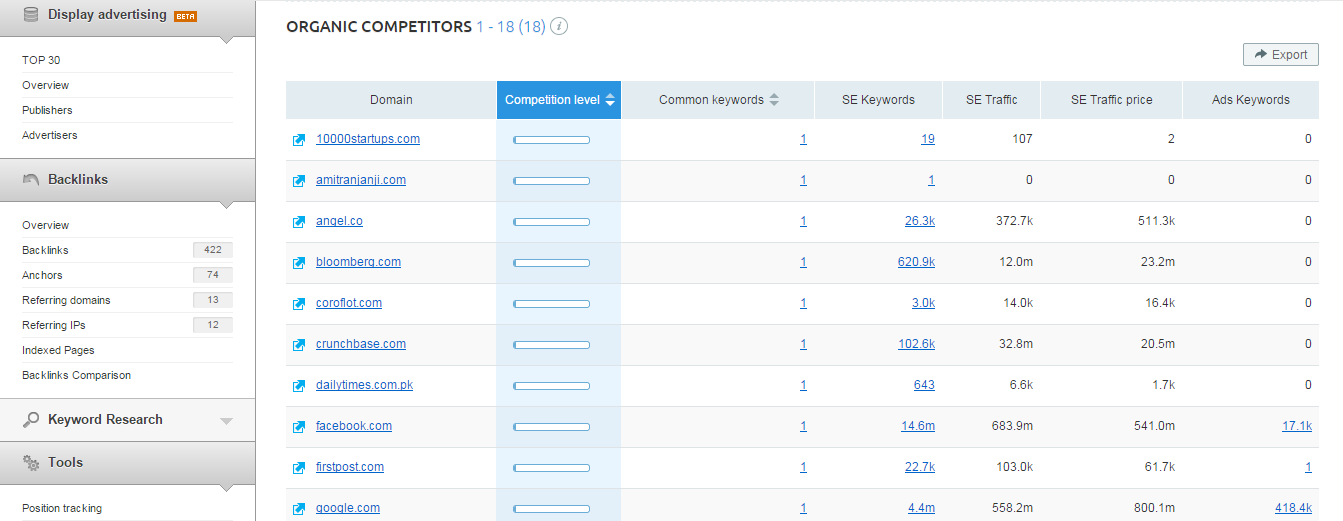1343x521 pixels.
Task: Open external link icon for google.com
Action: click(x=298, y=509)
